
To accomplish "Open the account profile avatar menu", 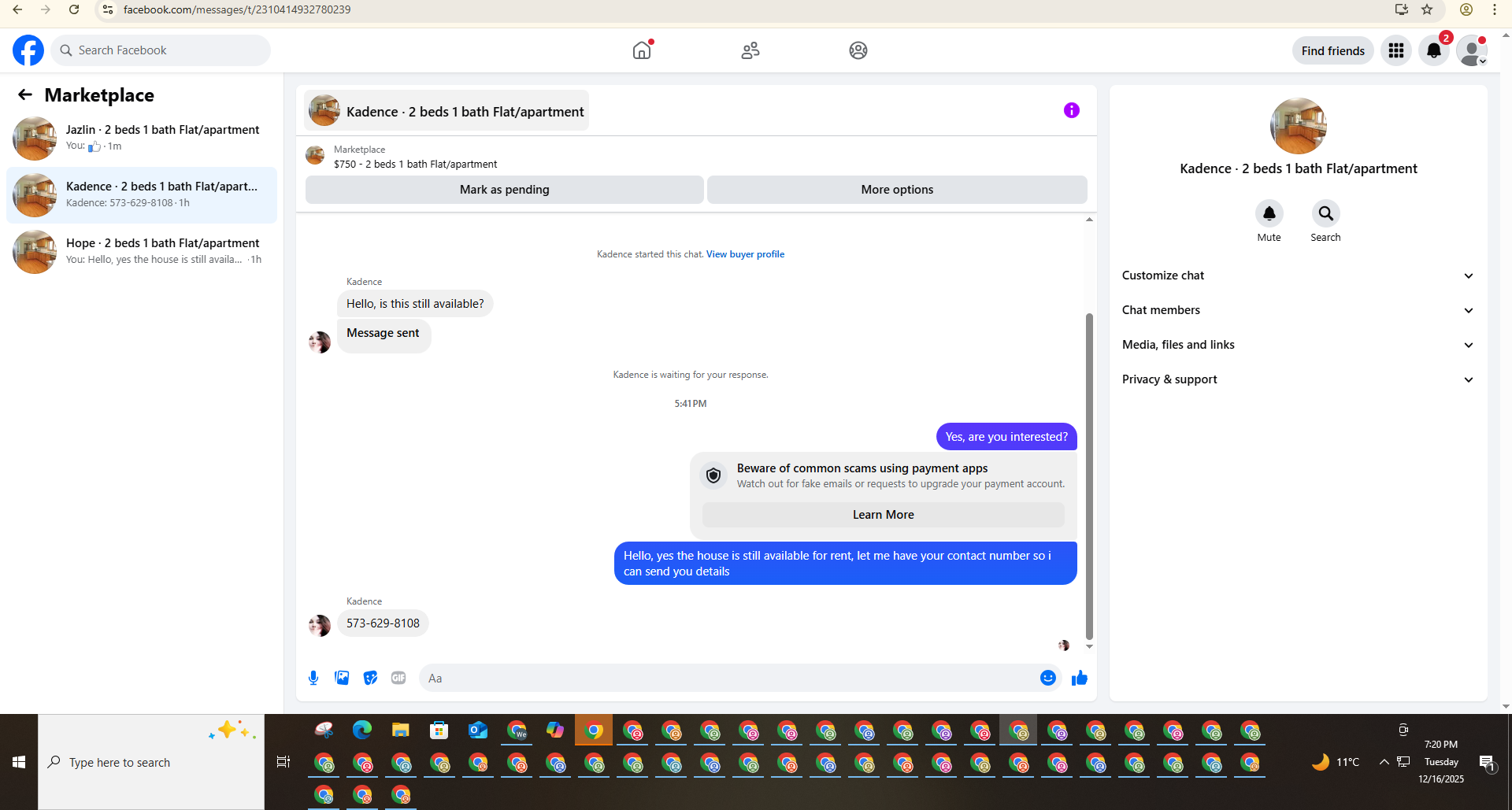I will [1472, 50].
